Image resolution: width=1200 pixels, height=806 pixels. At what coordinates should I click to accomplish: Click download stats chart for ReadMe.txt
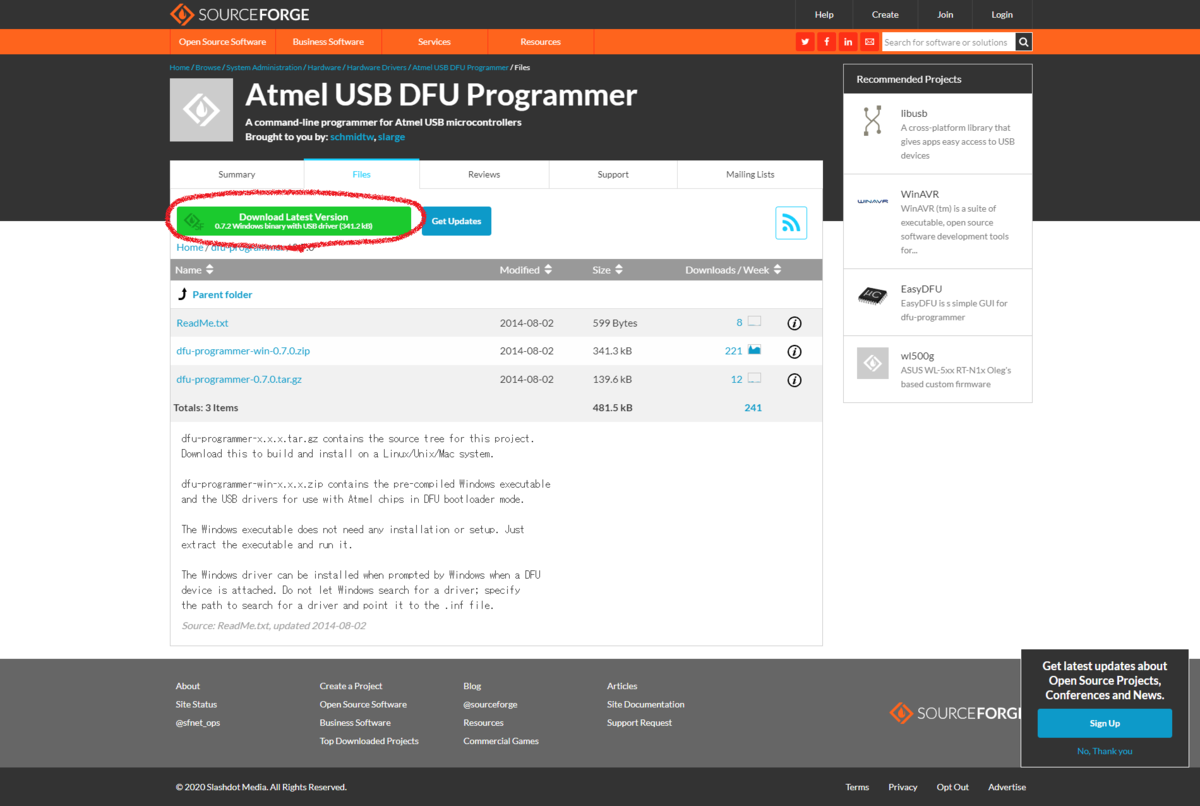754,322
